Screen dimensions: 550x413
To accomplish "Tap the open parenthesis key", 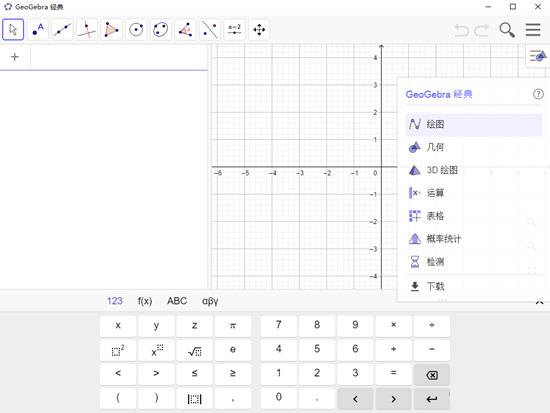I will (118, 398).
